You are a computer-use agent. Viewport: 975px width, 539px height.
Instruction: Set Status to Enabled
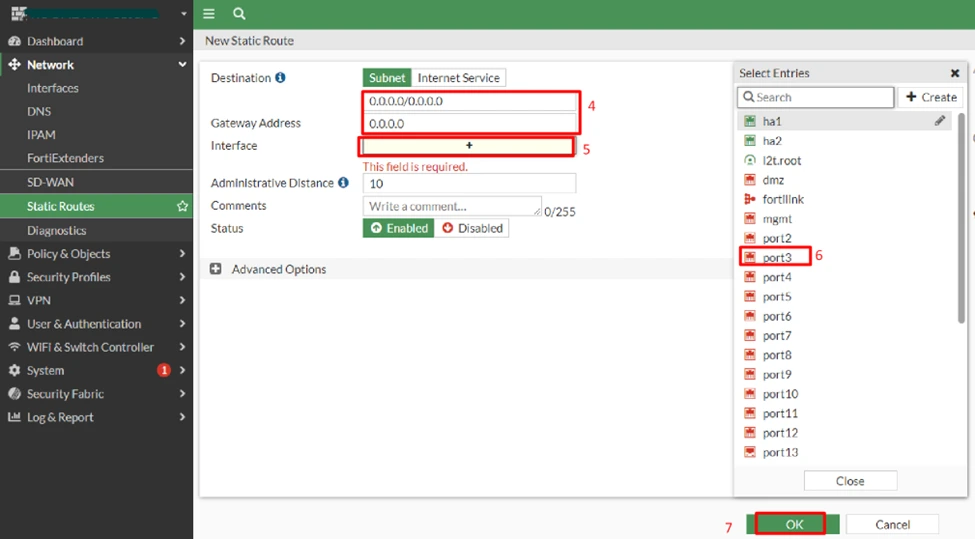(x=399, y=228)
